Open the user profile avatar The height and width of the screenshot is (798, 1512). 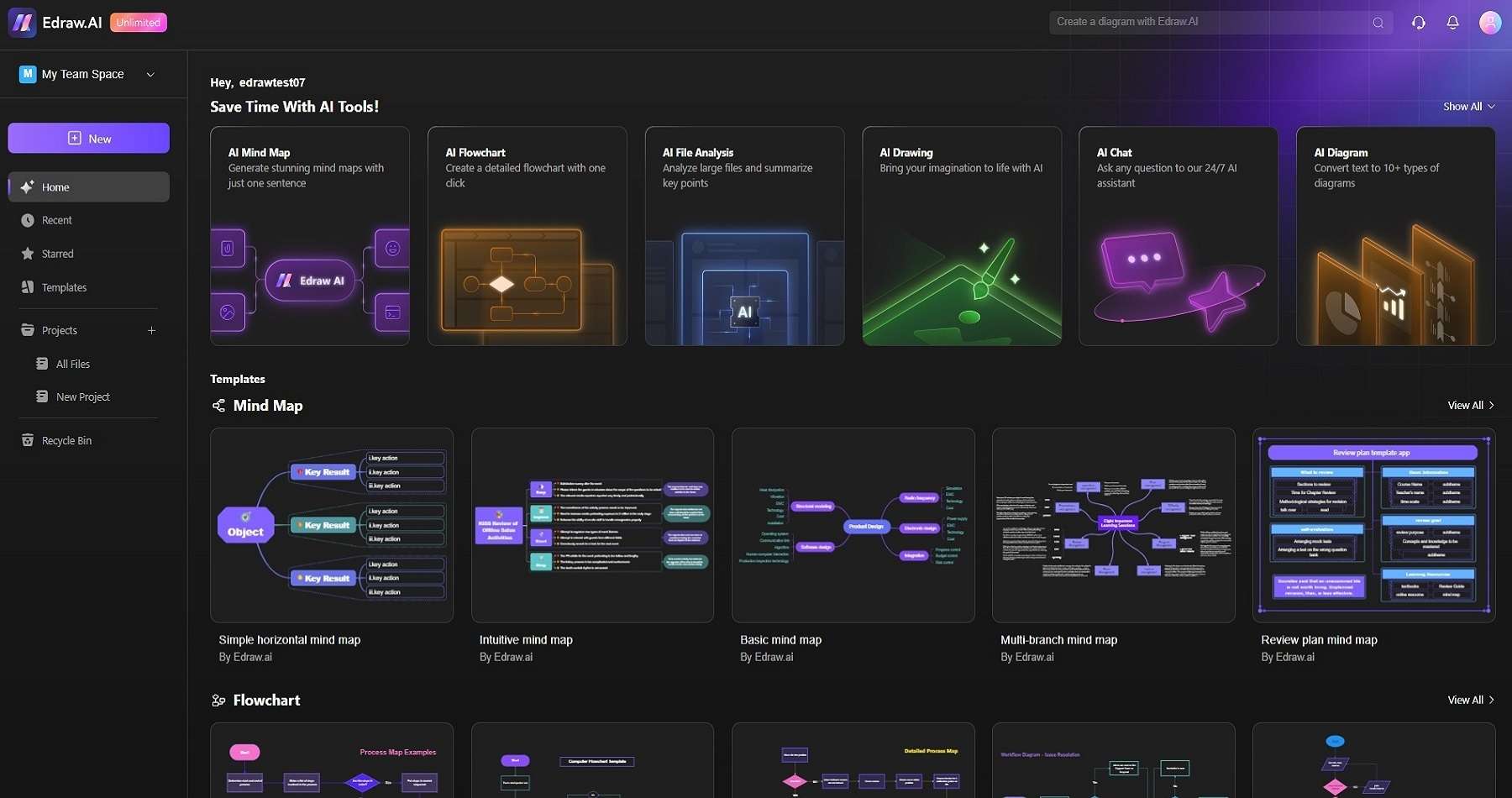(1490, 23)
